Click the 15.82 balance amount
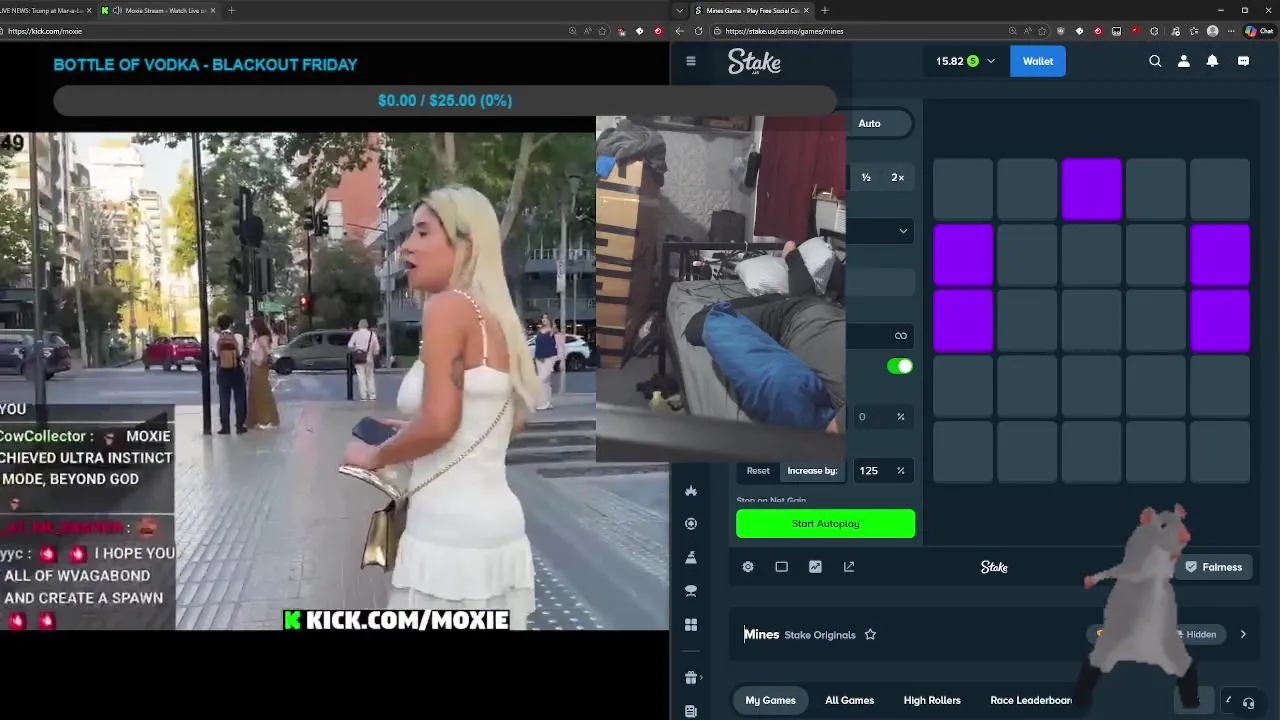The image size is (1280, 720). click(950, 61)
